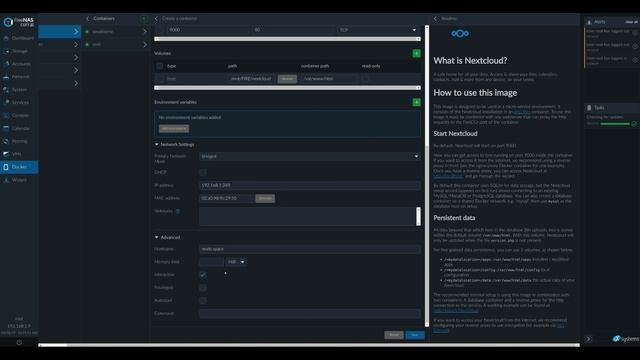
Task: Click the Revert button
Action: click(x=394, y=335)
